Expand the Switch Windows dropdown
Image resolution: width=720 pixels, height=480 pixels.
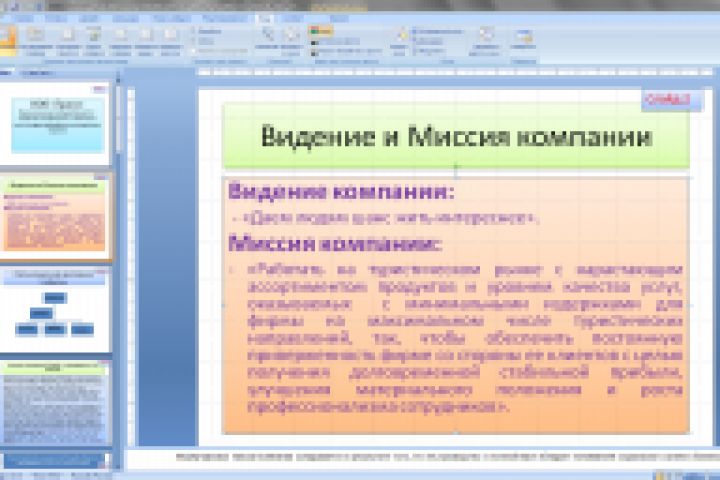(485, 40)
